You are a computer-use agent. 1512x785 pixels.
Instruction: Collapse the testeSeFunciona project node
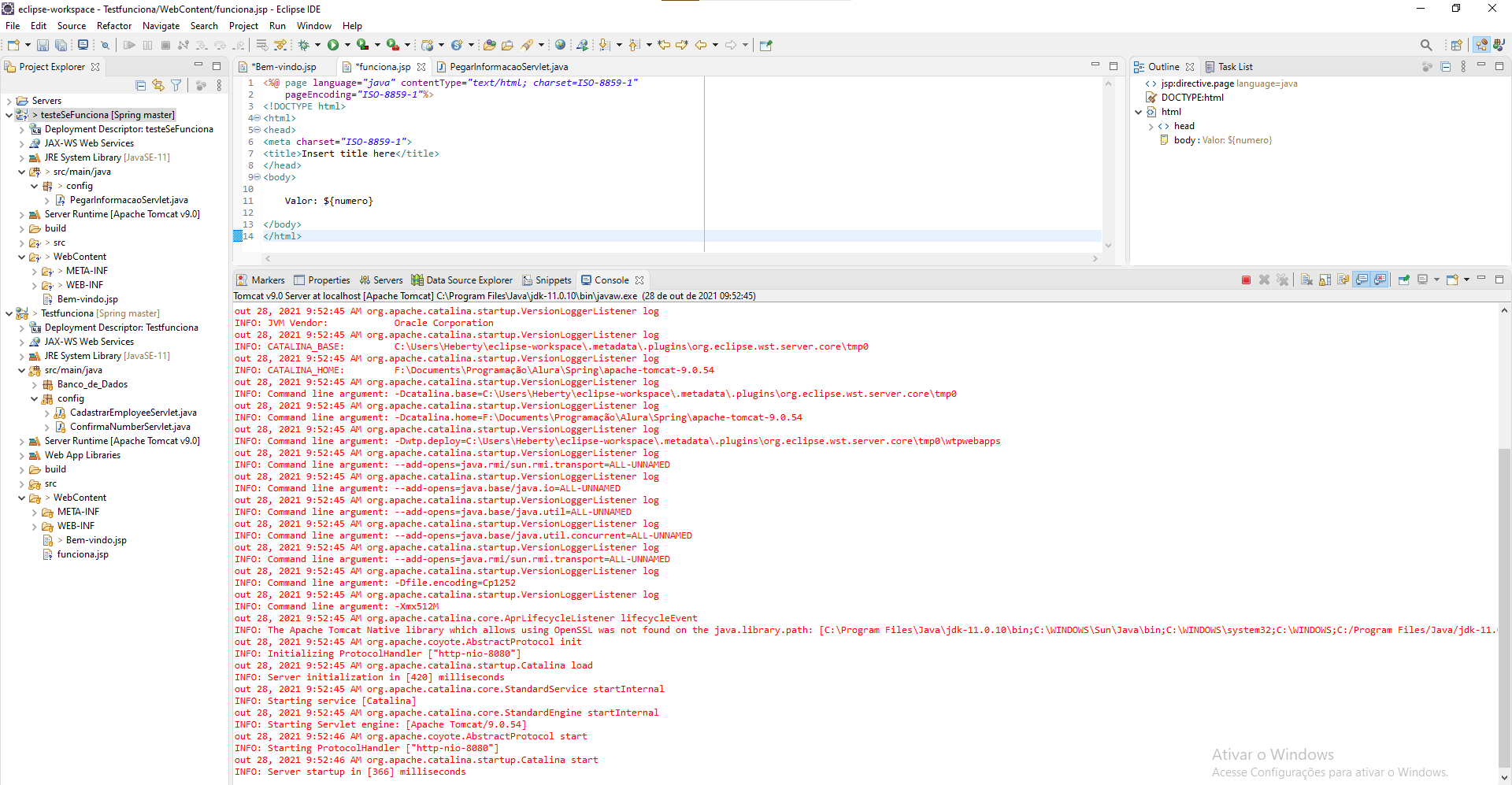click(x=9, y=115)
